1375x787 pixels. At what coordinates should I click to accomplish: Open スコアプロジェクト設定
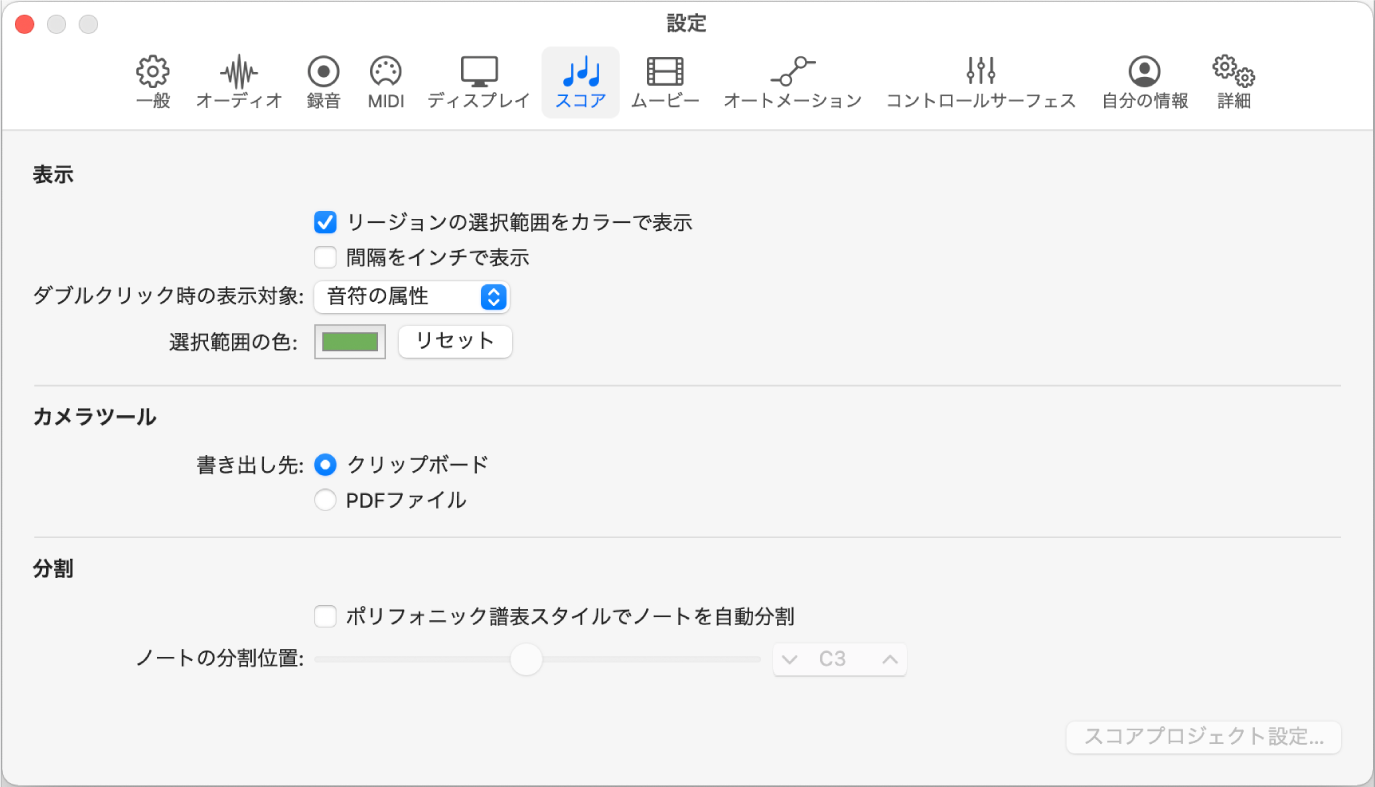click(x=1203, y=737)
